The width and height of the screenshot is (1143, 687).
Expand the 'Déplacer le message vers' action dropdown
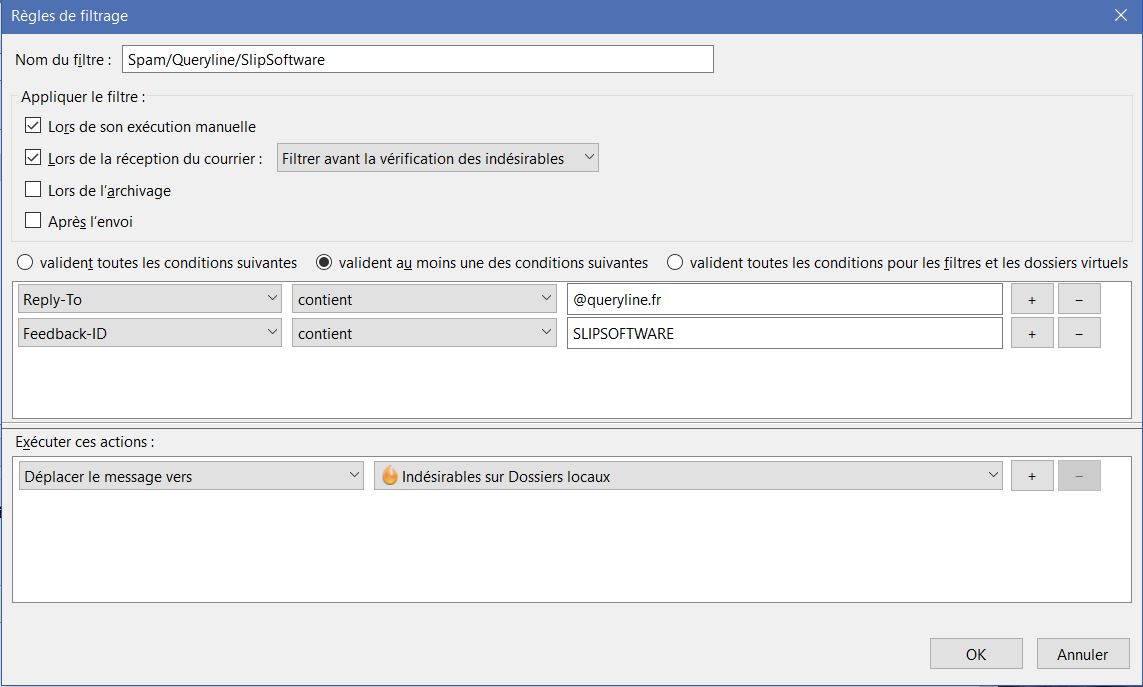click(x=190, y=476)
